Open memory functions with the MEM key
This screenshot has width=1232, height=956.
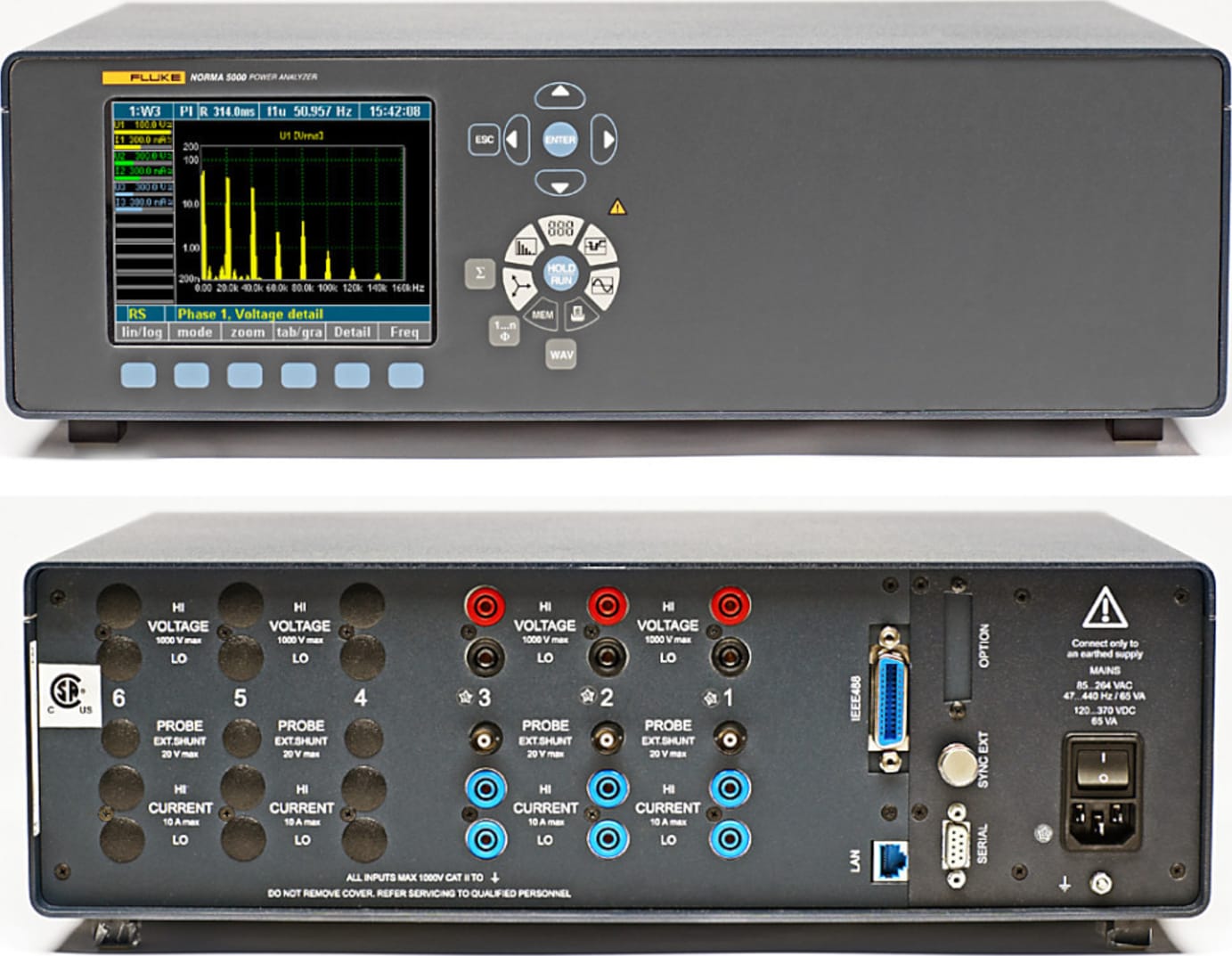[x=543, y=314]
